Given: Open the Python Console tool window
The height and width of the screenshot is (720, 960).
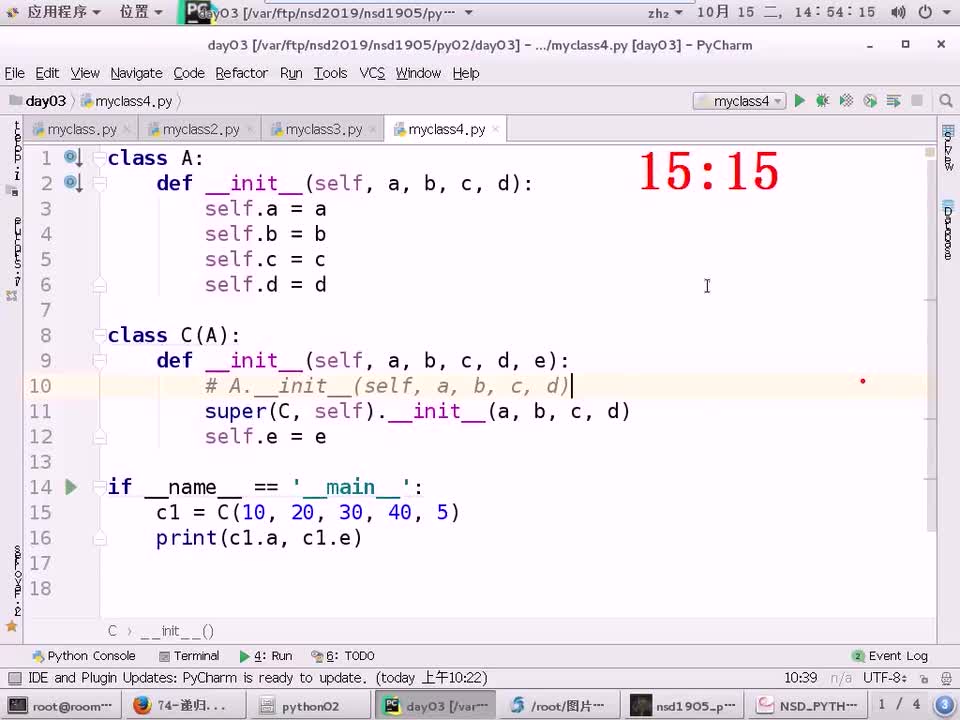Looking at the screenshot, I should pos(84,656).
